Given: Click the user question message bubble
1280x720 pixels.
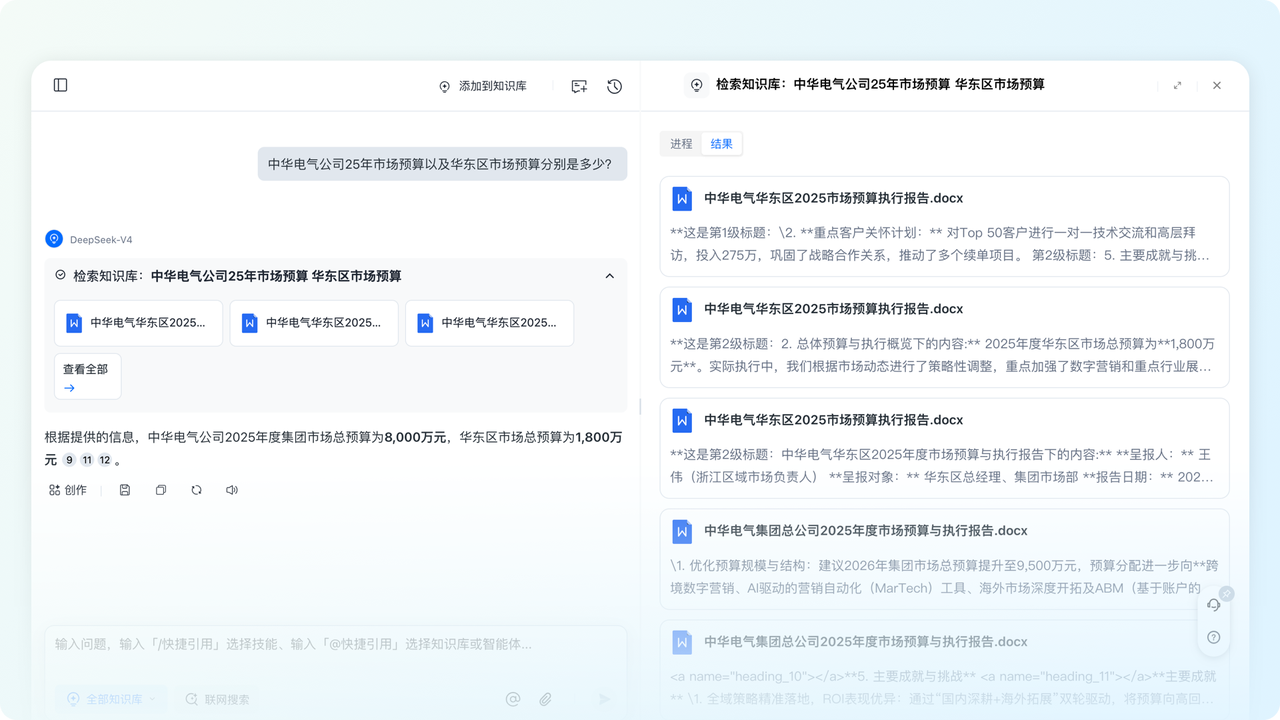Looking at the screenshot, I should pyautogui.click(x=442, y=164).
